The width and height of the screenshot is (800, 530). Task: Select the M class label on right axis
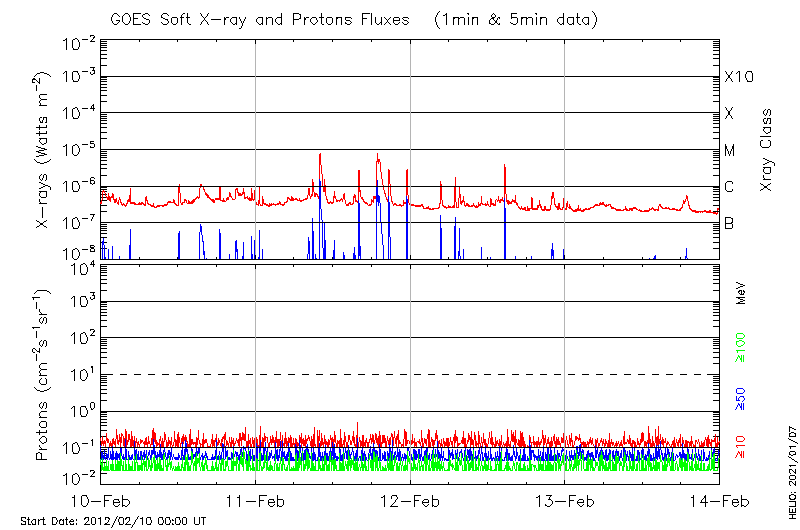730,150
